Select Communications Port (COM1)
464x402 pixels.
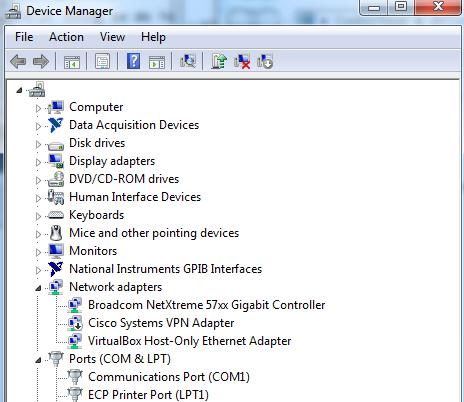[x=169, y=377]
